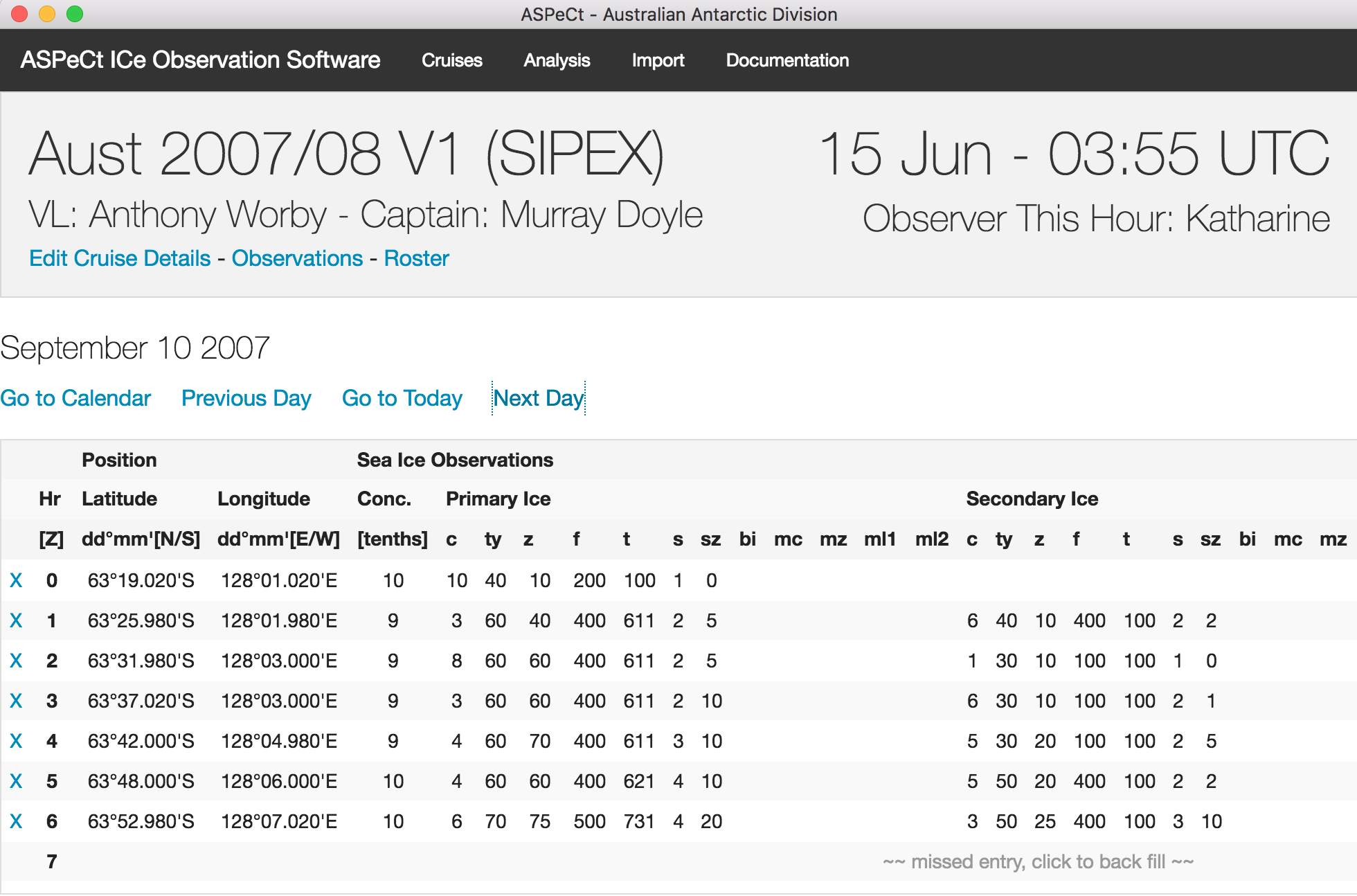Delete the hour 2 observation row

point(16,661)
